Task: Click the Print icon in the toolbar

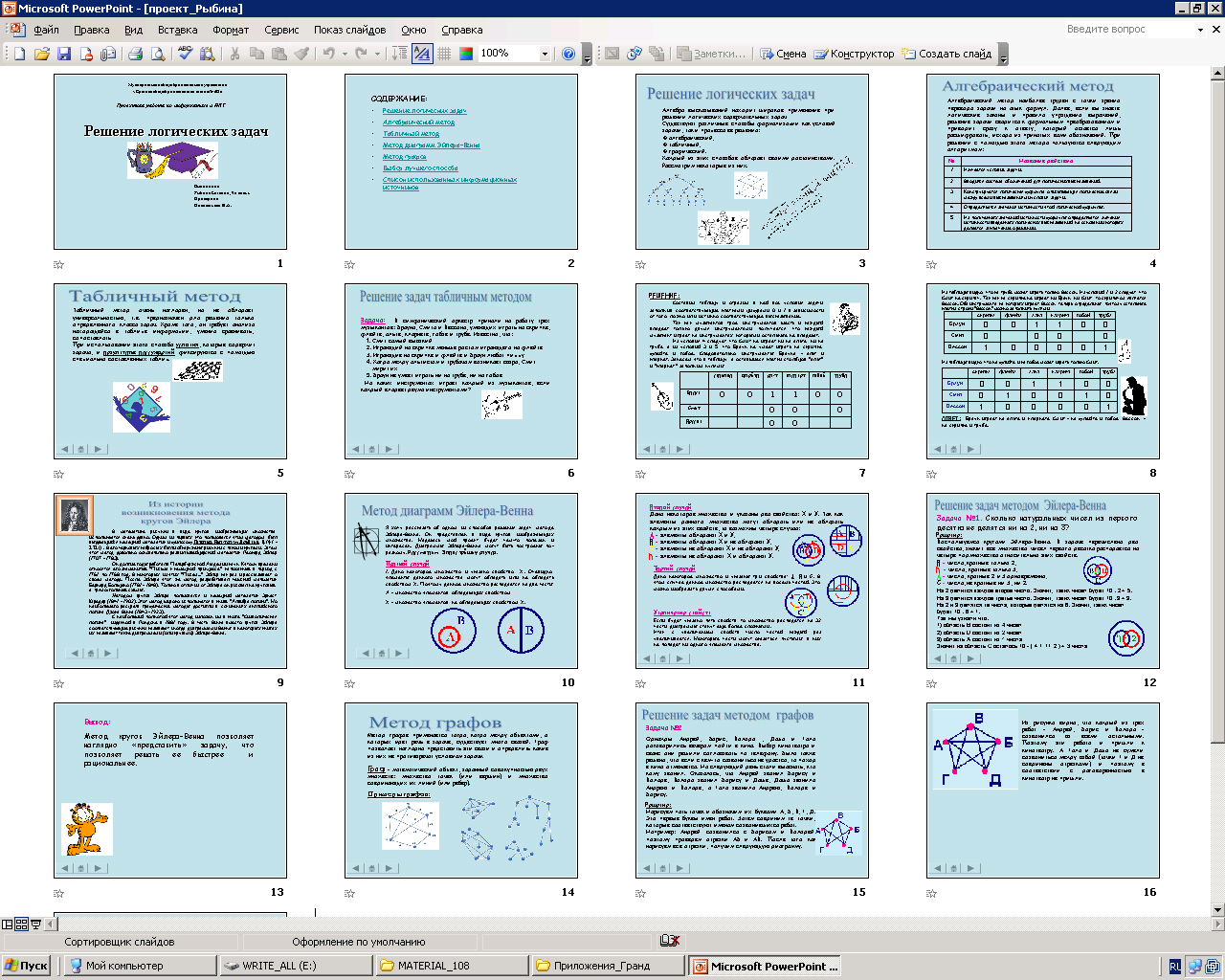Action: (135, 54)
